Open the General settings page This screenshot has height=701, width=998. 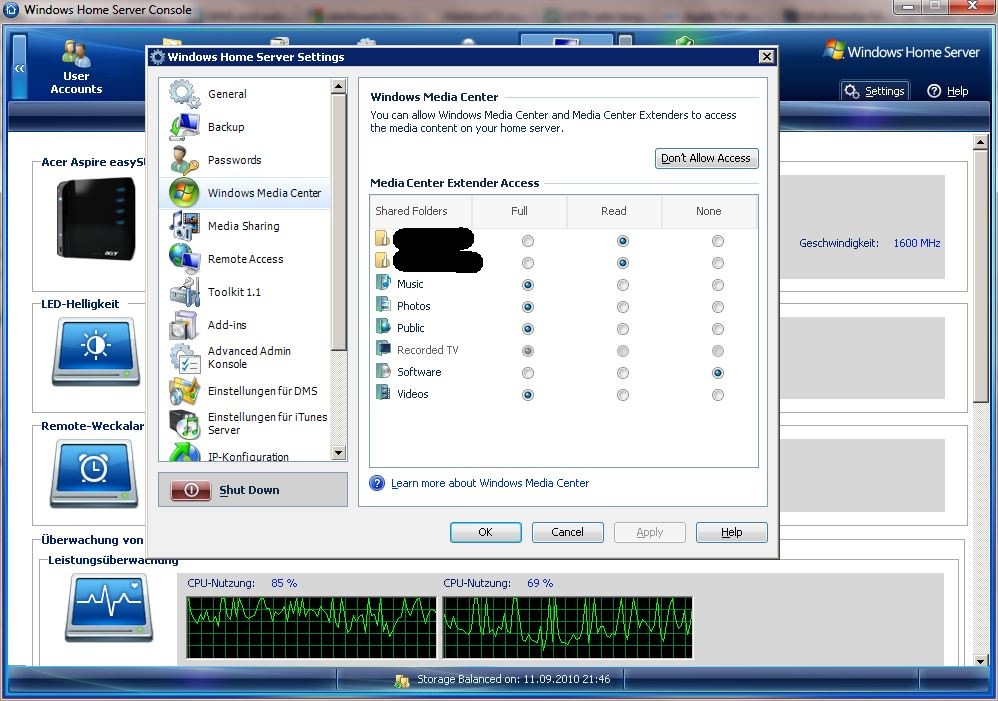(x=227, y=93)
